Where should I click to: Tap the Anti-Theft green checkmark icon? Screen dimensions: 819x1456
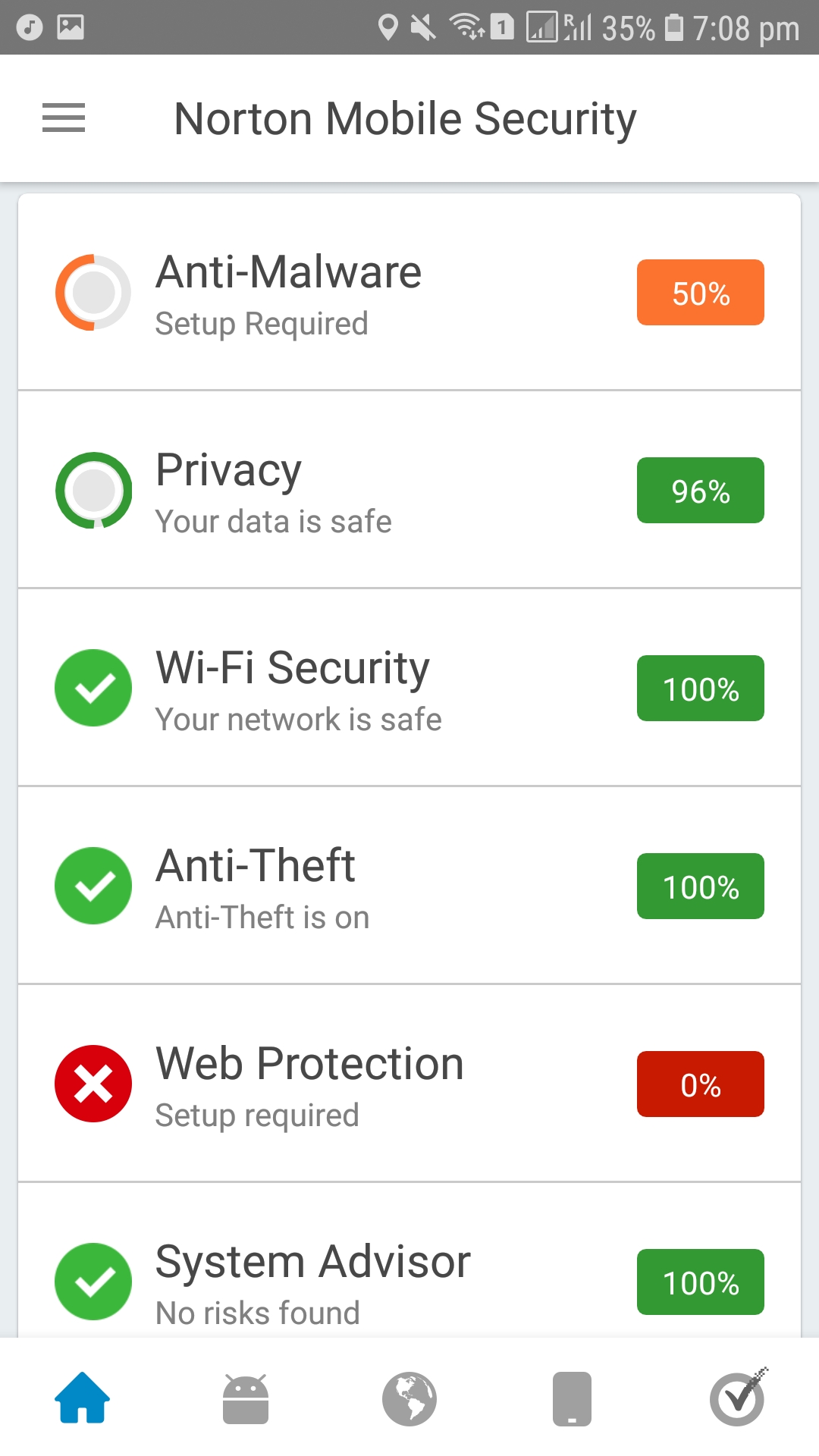coord(93,886)
